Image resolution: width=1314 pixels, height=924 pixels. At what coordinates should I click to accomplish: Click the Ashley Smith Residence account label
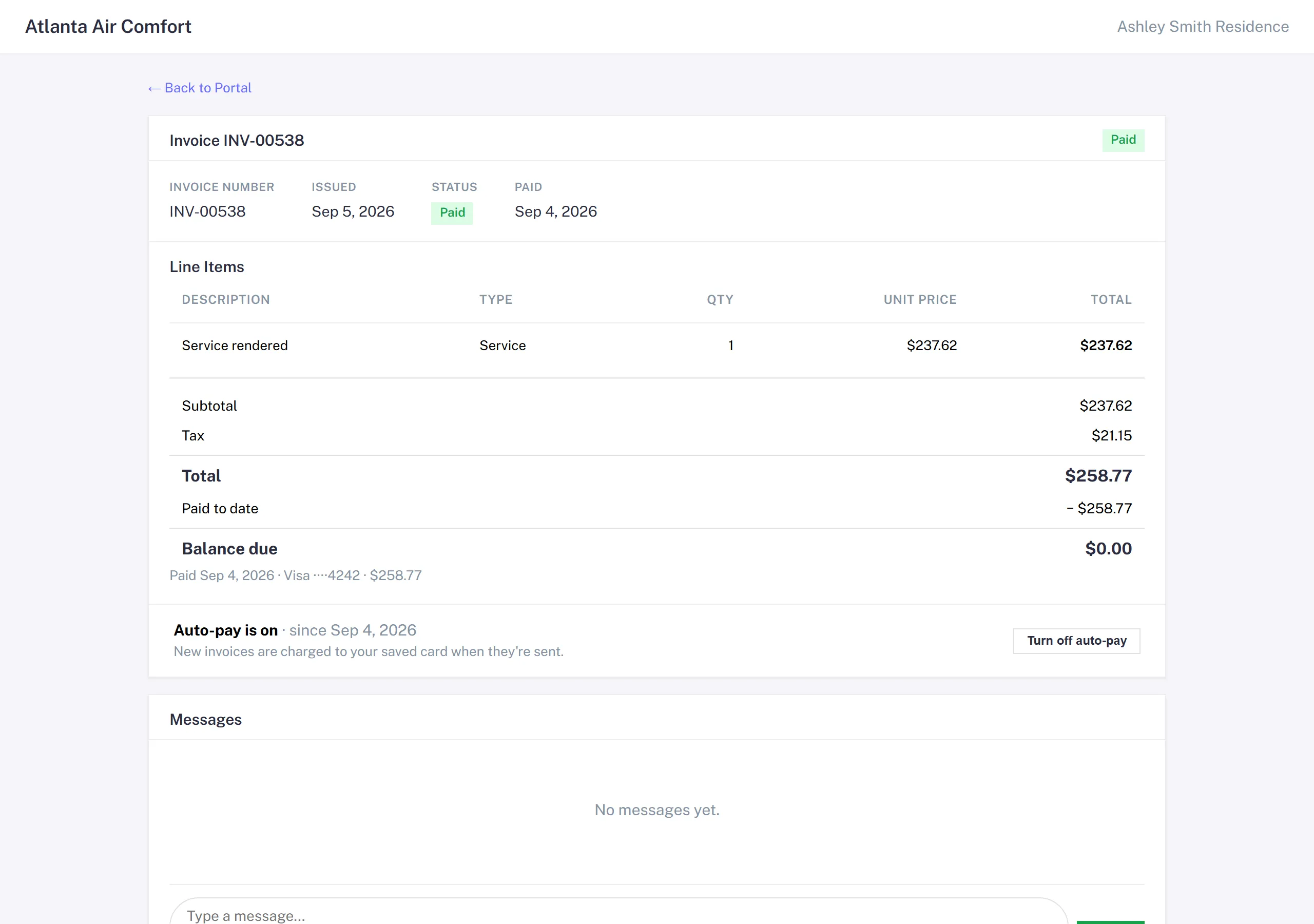pos(1203,26)
